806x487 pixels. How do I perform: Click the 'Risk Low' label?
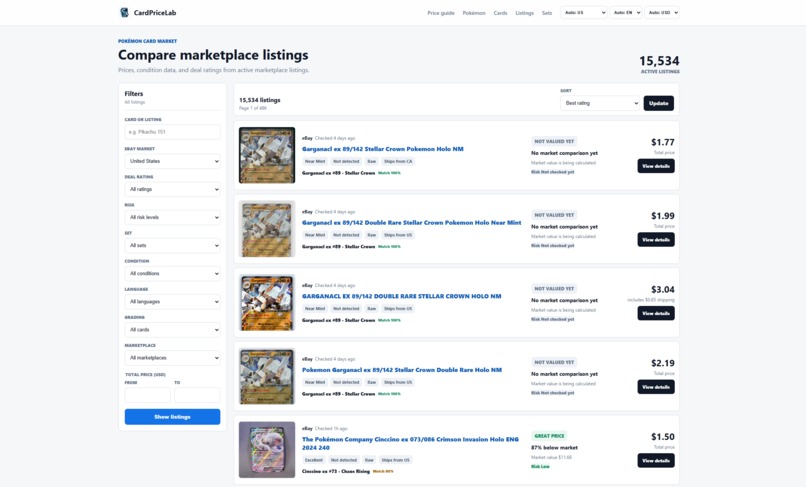(540, 466)
